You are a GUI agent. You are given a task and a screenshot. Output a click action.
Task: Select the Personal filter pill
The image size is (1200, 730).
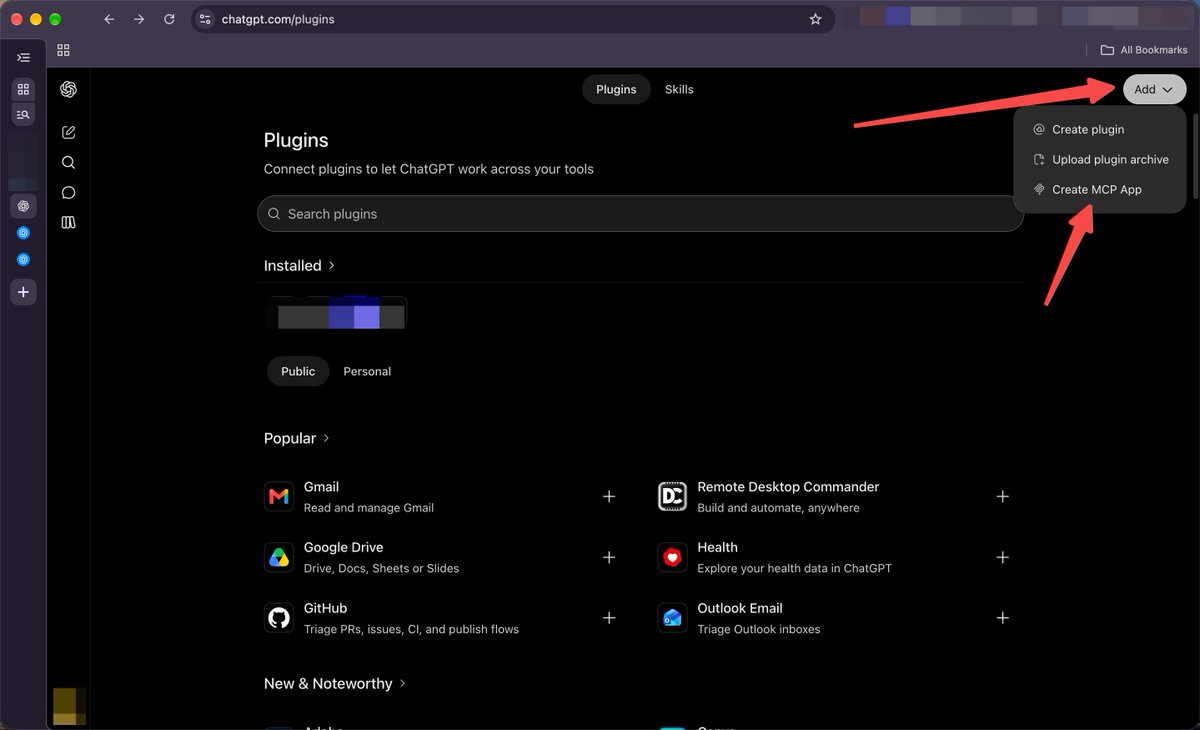tap(367, 371)
